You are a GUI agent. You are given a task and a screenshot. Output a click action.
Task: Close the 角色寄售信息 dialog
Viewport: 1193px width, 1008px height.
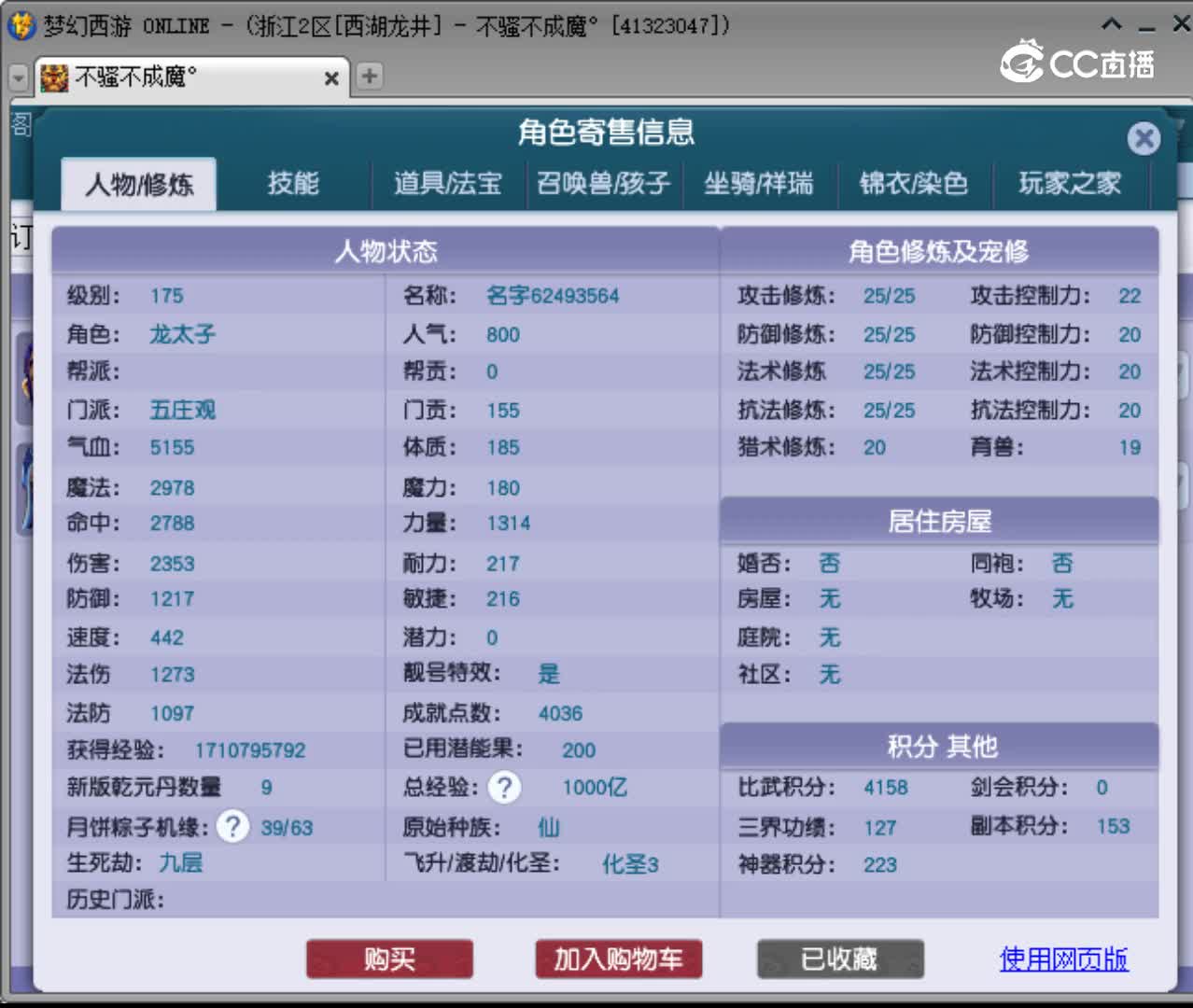tap(1144, 138)
